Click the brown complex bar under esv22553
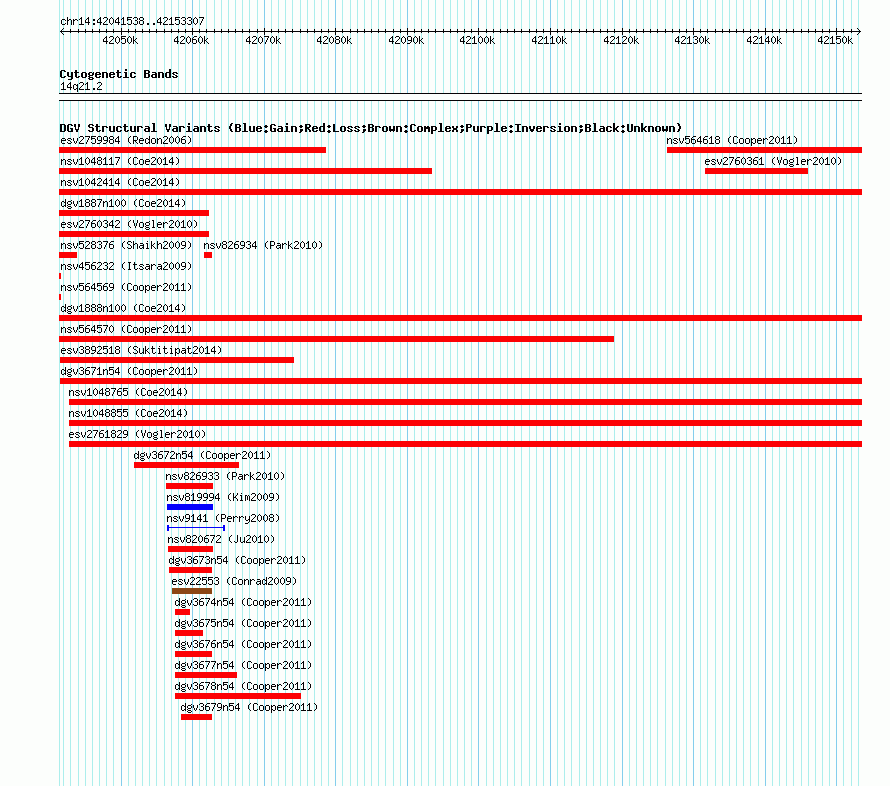 (x=192, y=591)
